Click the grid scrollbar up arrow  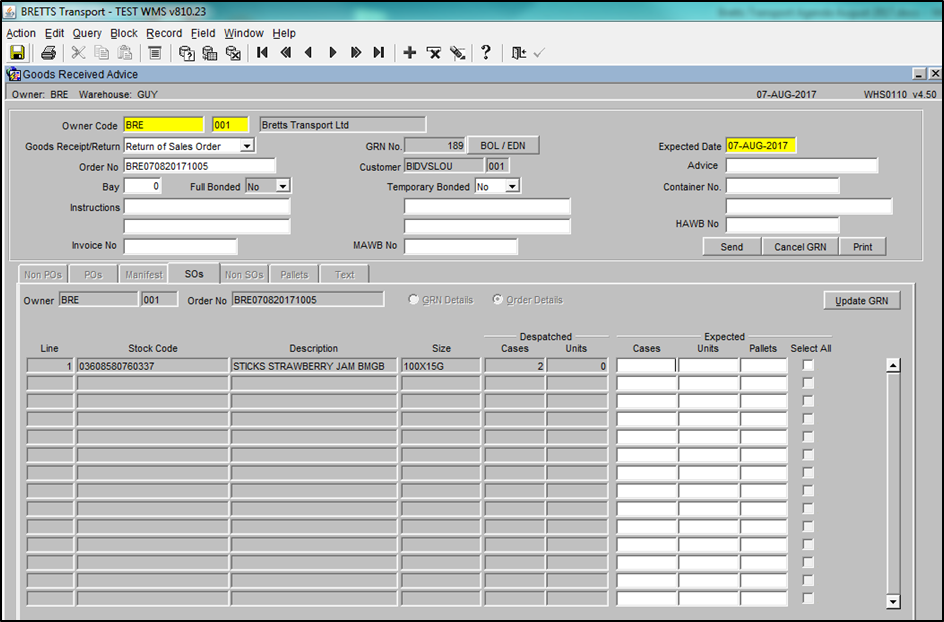tap(893, 365)
